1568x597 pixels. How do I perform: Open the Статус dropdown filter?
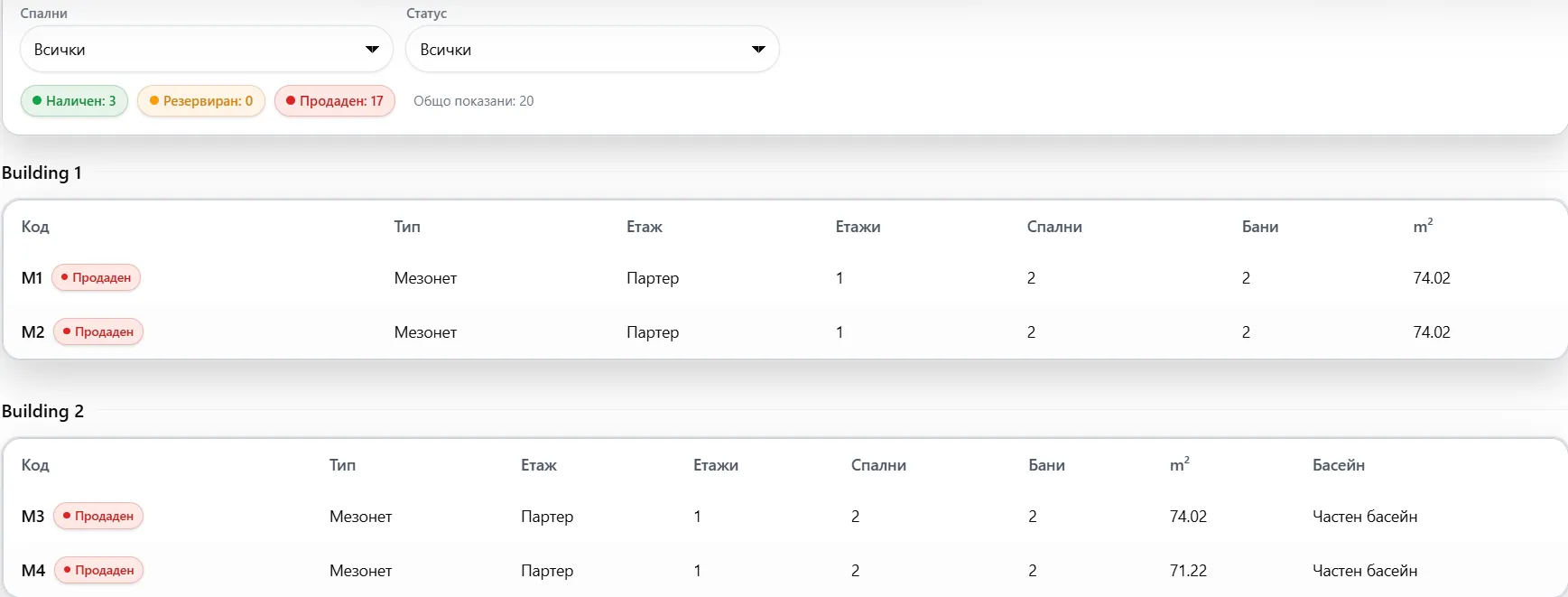[592, 50]
